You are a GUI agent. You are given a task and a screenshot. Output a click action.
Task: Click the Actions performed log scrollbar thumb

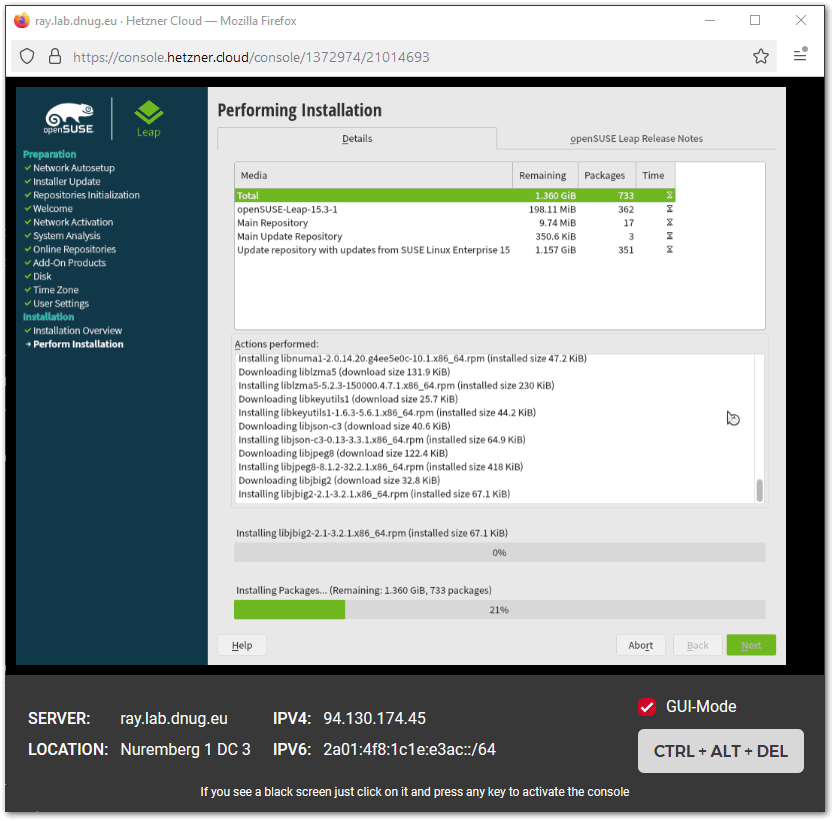tap(760, 490)
